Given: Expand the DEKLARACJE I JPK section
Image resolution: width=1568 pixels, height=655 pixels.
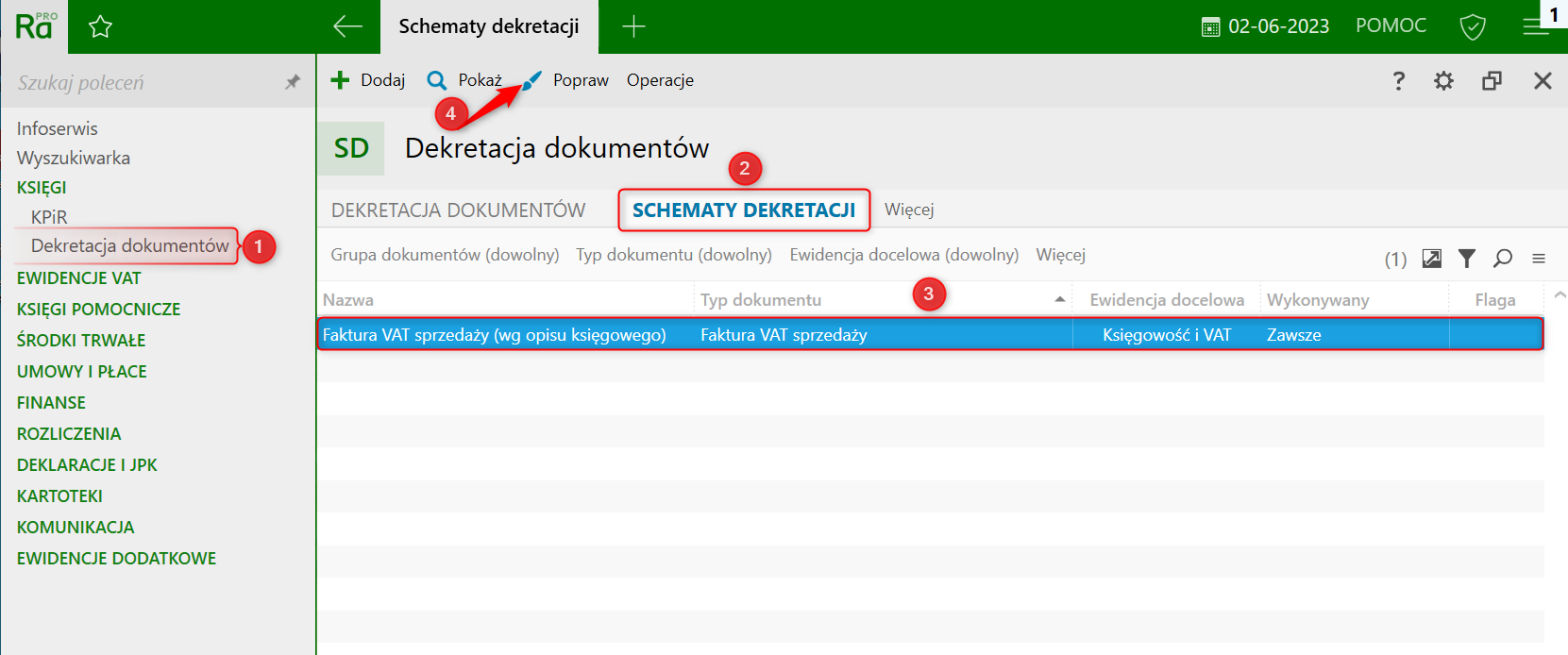Looking at the screenshot, I should pos(87,465).
